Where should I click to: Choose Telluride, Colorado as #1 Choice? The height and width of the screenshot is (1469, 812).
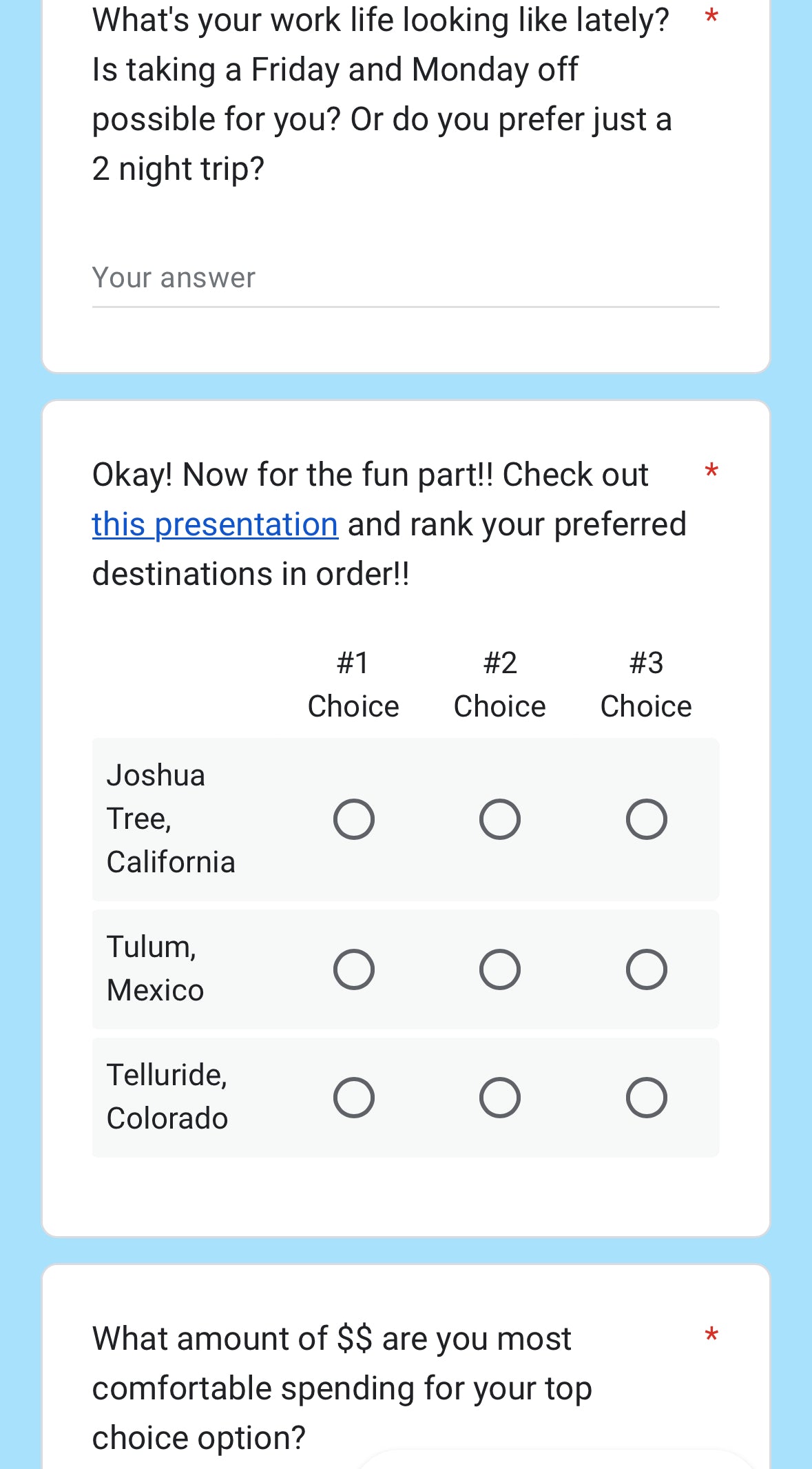(354, 1098)
